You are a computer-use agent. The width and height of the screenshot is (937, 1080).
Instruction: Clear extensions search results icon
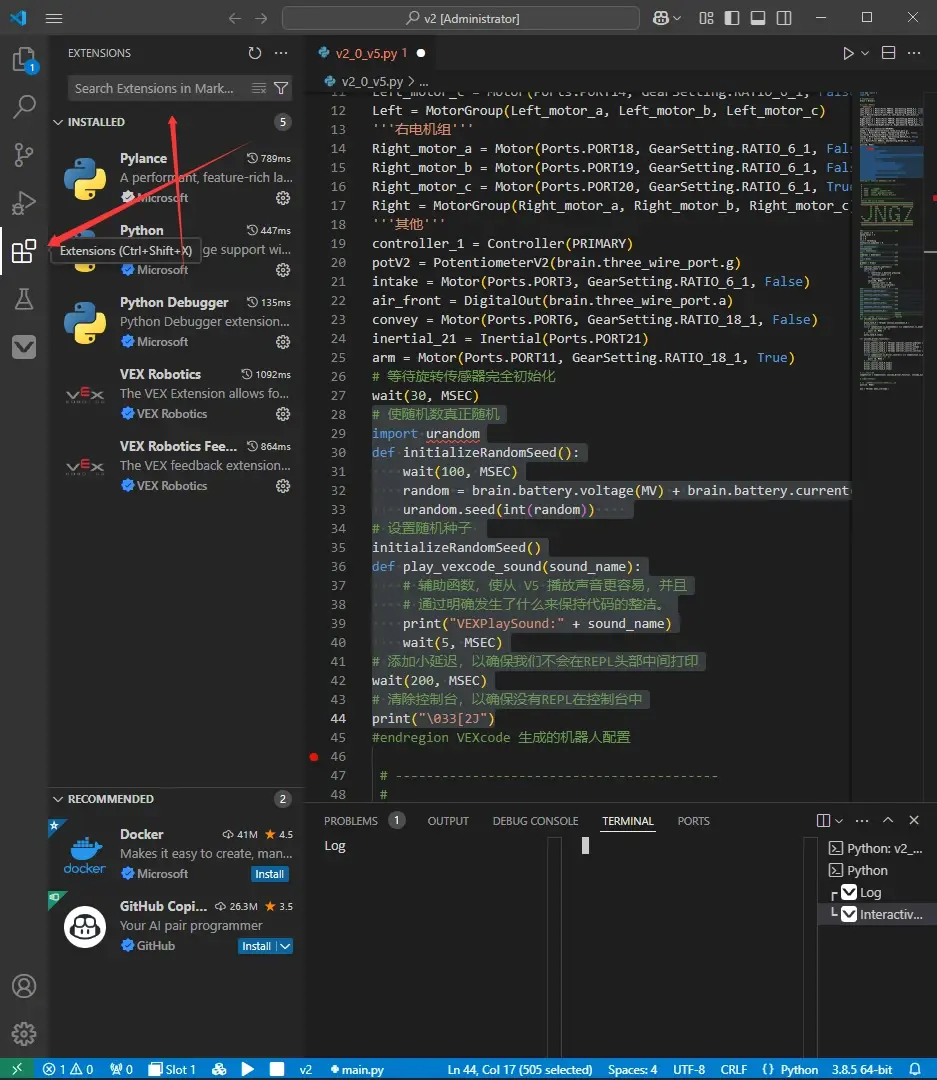(259, 88)
